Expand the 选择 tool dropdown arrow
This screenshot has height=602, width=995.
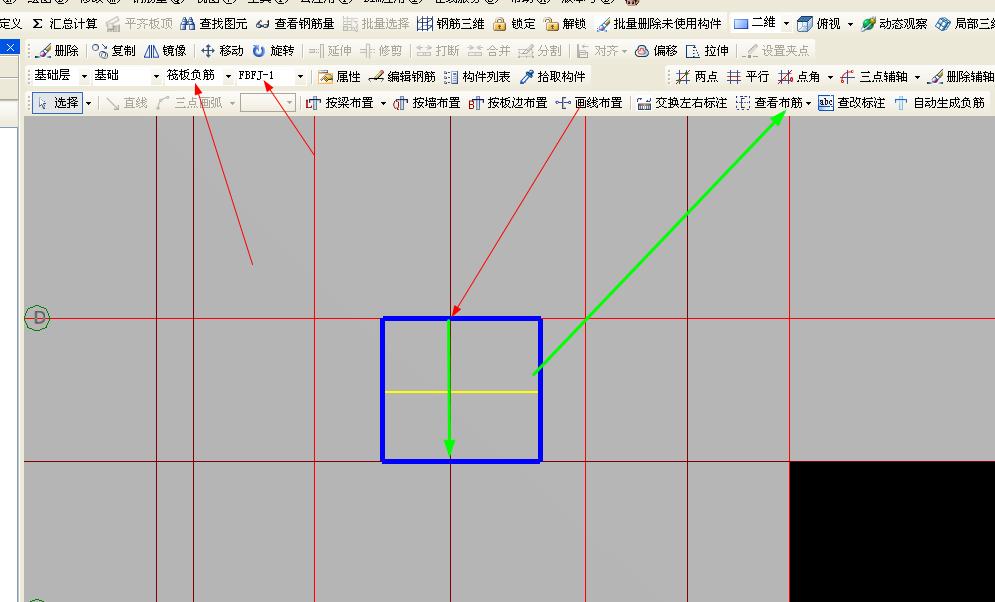pos(88,103)
